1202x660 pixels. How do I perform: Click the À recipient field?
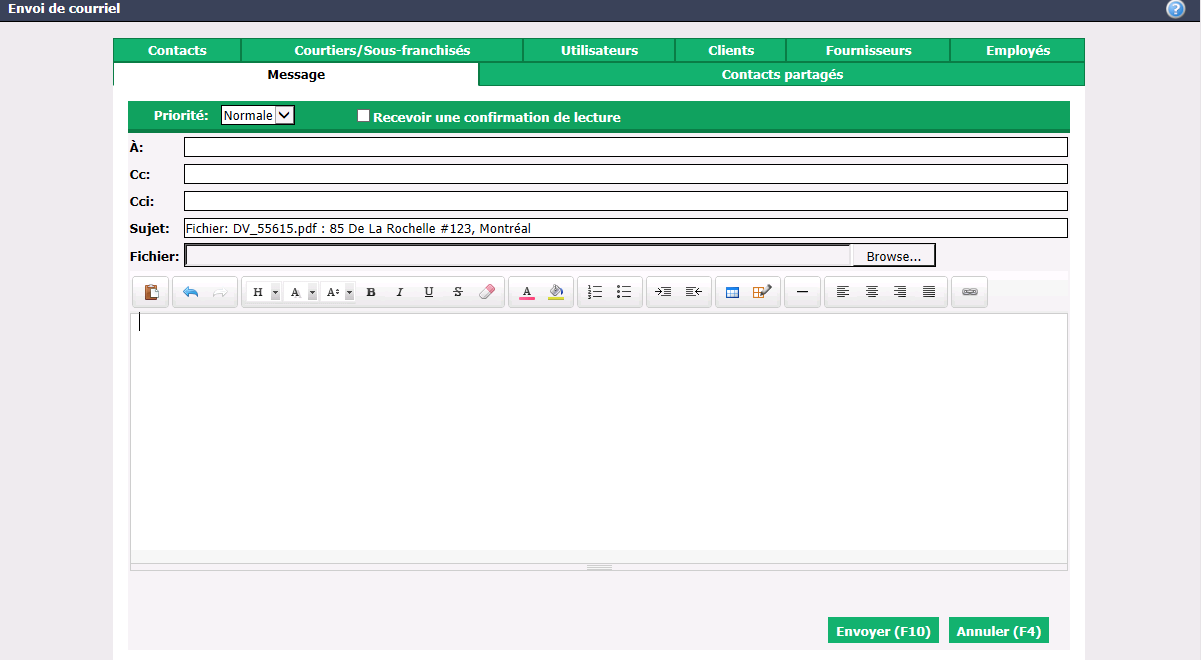626,147
